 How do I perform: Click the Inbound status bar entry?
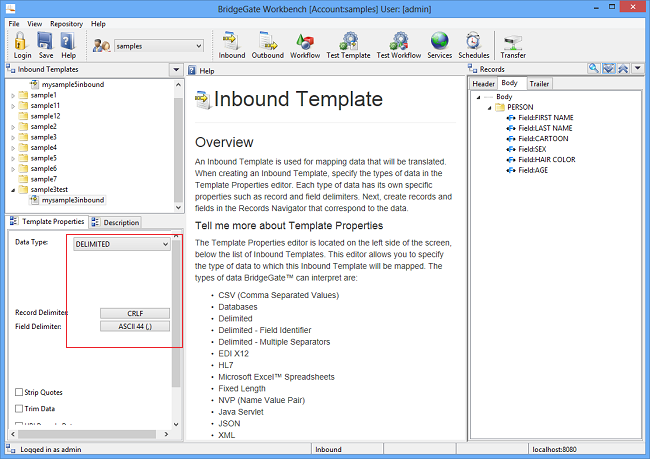[328, 449]
